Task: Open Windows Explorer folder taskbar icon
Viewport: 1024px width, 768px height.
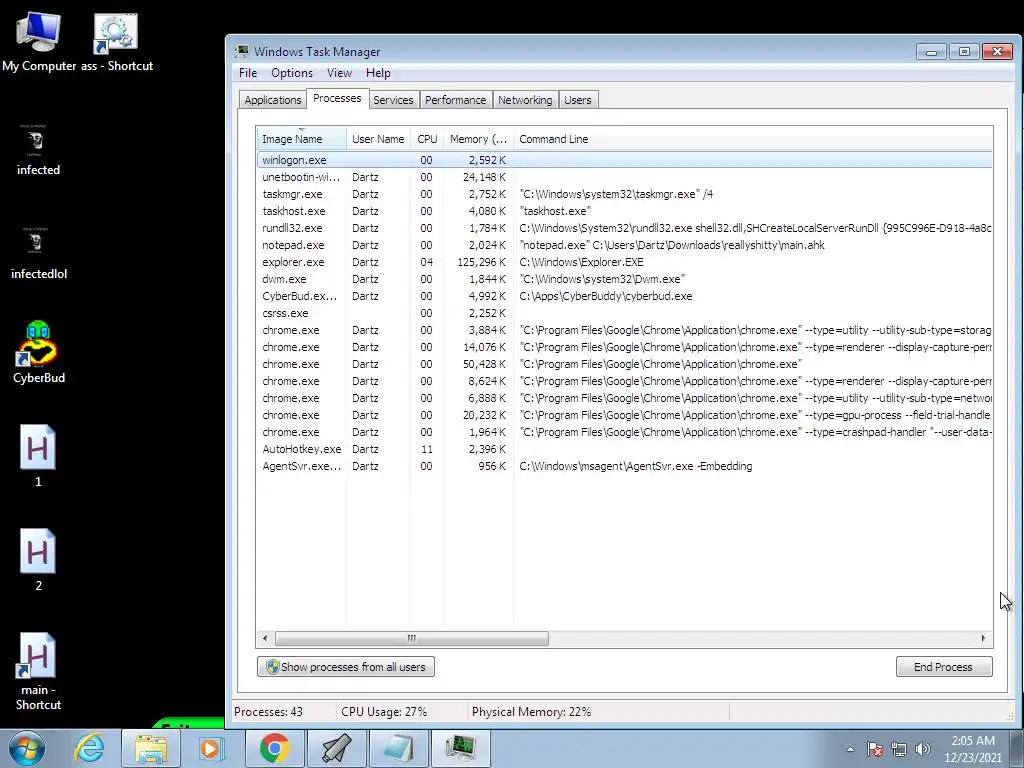Action: click(x=151, y=748)
